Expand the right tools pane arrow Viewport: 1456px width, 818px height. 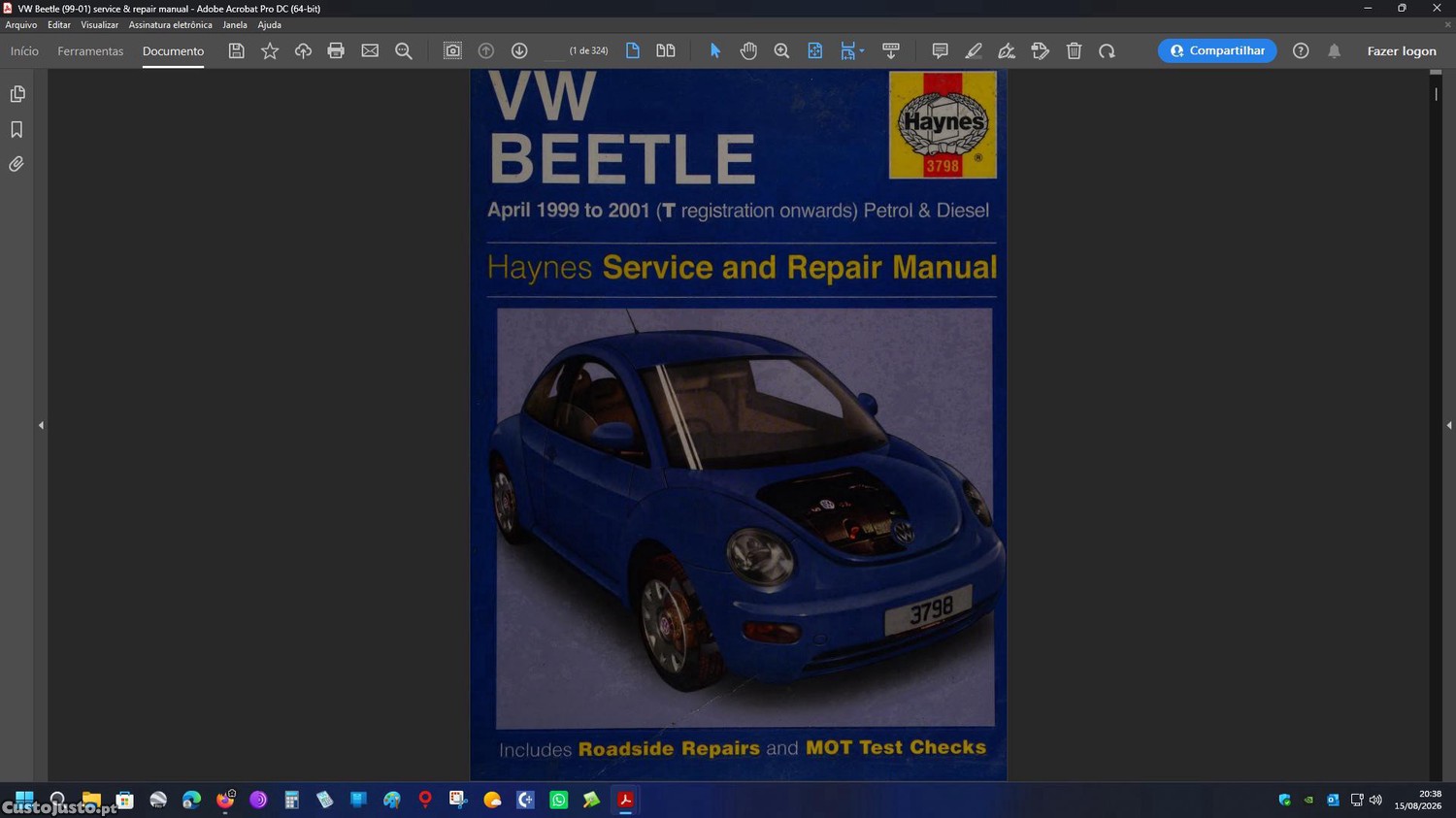[1448, 425]
